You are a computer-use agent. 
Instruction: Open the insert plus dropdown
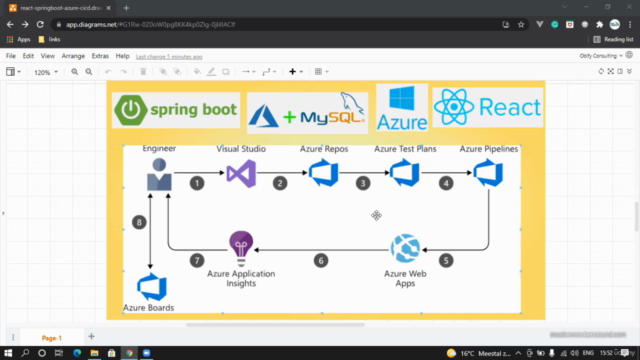click(296, 72)
